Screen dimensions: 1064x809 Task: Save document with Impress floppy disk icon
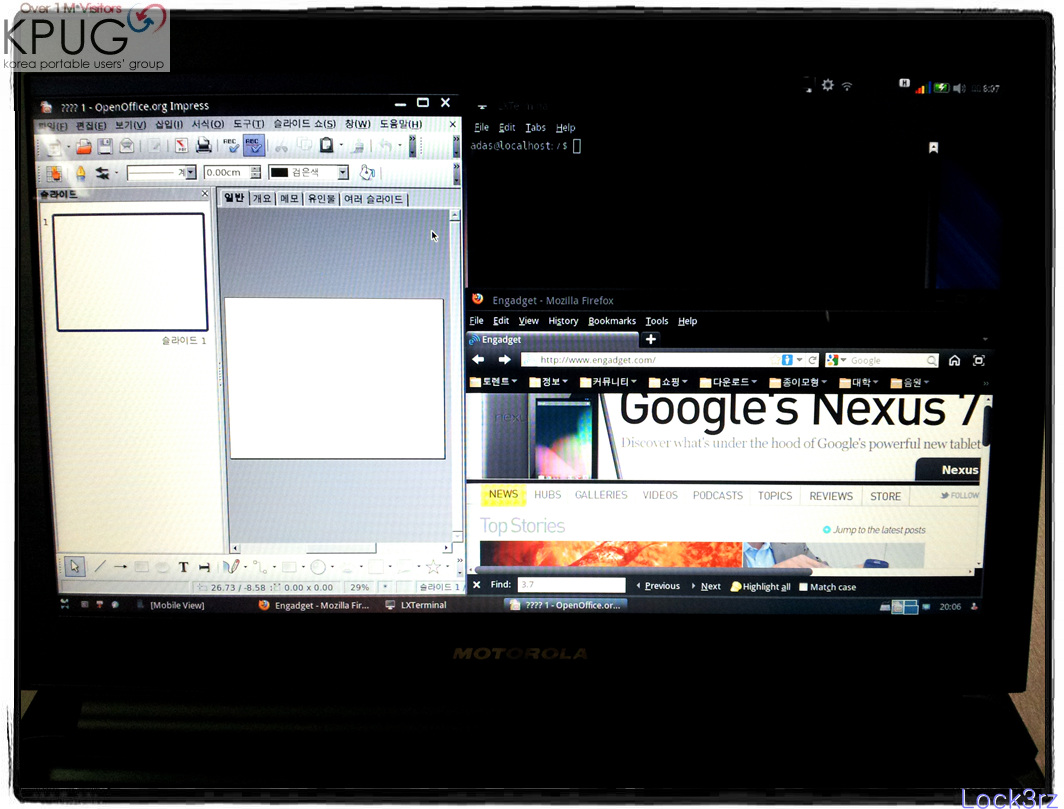pyautogui.click(x=104, y=146)
